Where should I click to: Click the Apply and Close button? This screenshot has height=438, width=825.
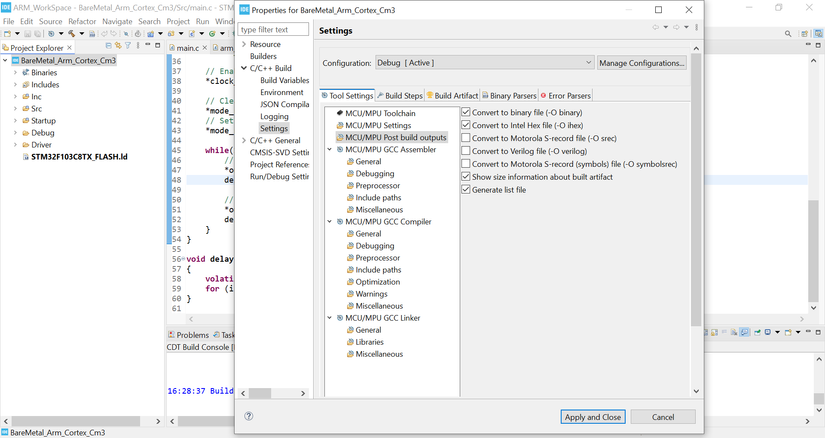(593, 417)
